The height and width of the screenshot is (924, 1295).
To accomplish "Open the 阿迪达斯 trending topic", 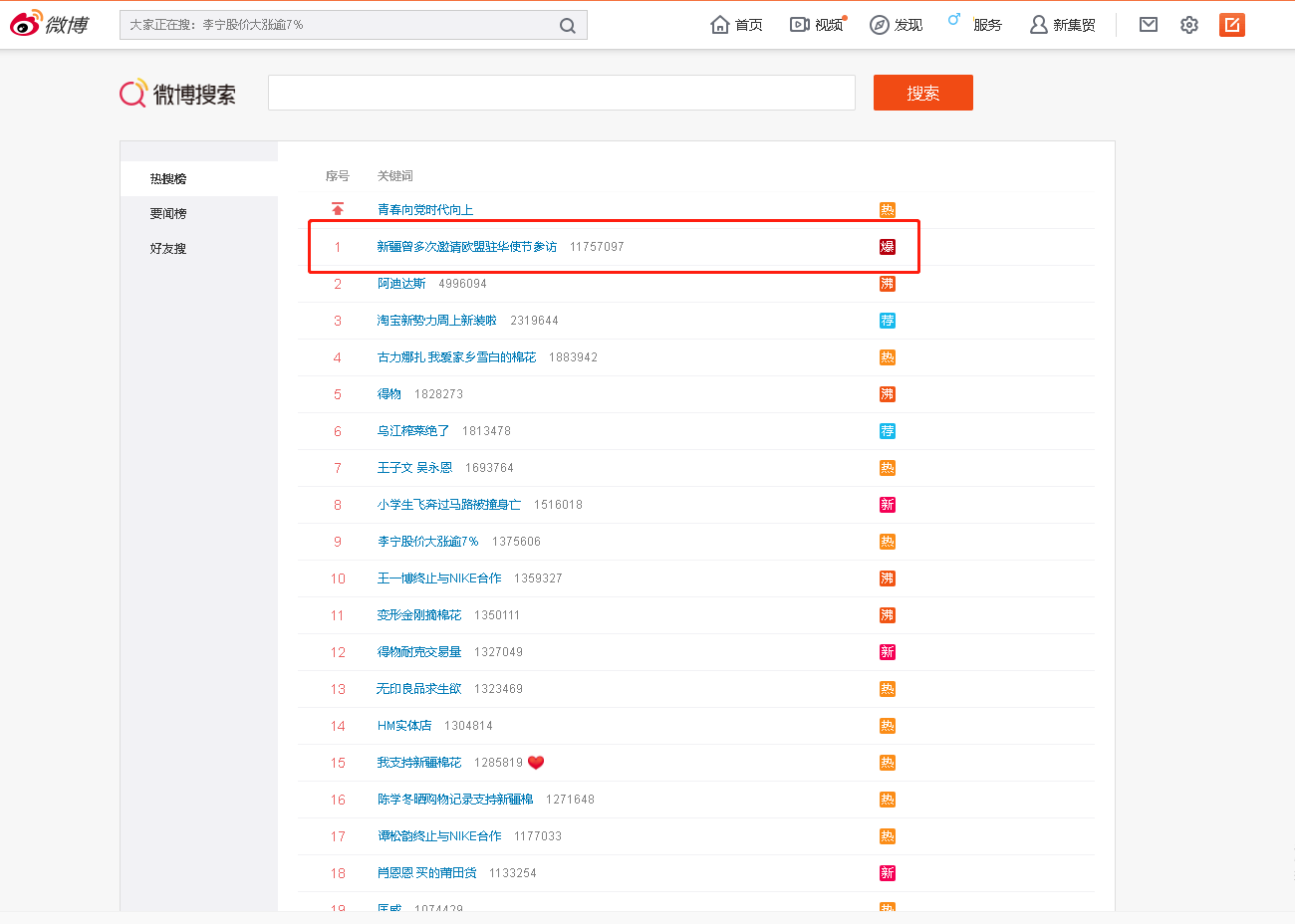I will (x=401, y=284).
